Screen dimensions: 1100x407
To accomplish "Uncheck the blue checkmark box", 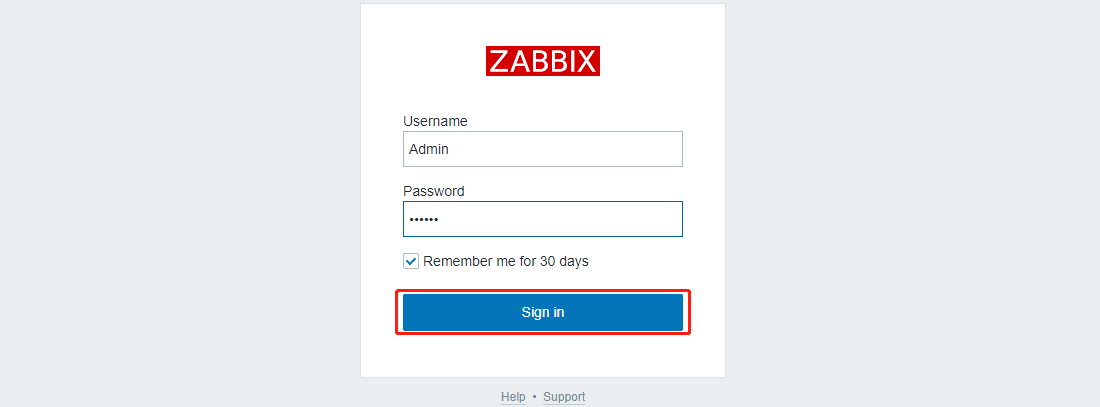I will pyautogui.click(x=411, y=261).
